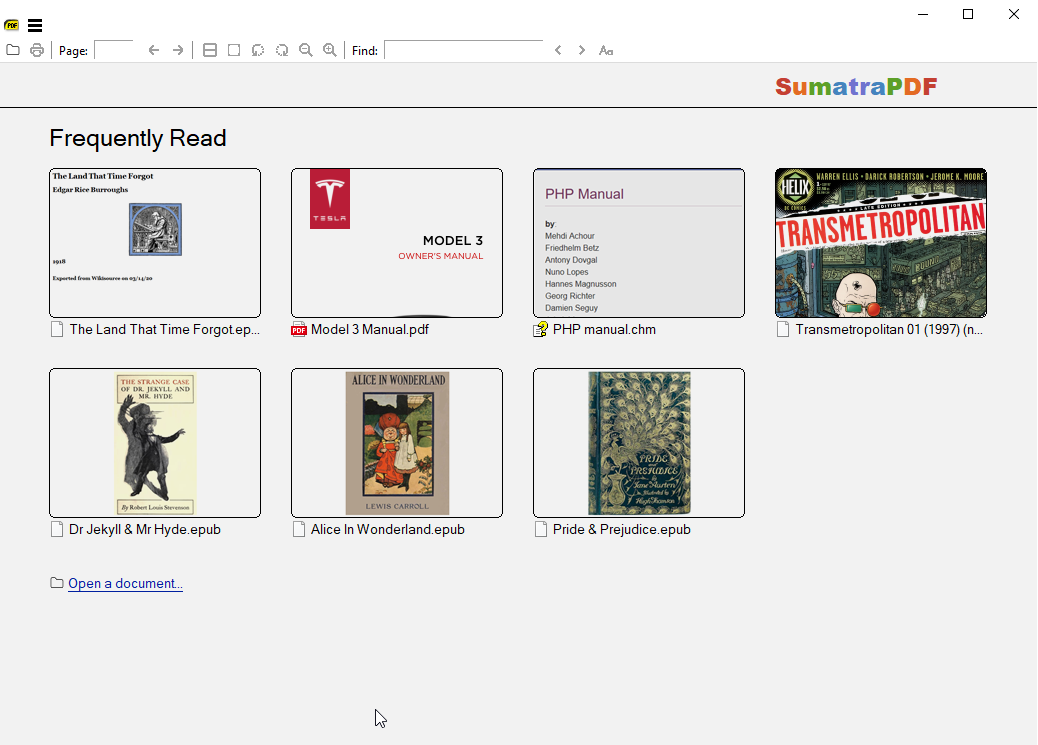
Task: Toggle match case in Find
Action: tap(606, 50)
